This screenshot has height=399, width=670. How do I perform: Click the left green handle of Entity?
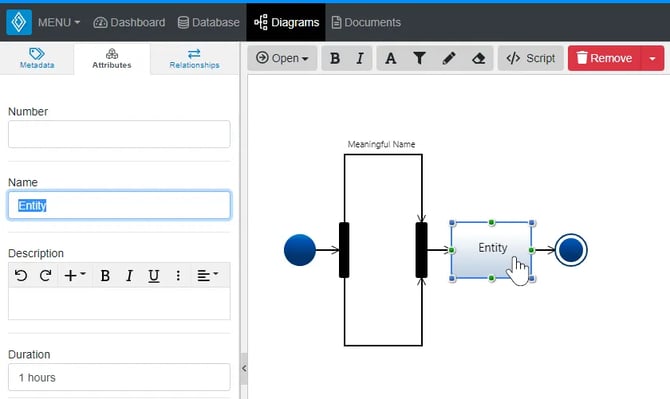point(452,250)
